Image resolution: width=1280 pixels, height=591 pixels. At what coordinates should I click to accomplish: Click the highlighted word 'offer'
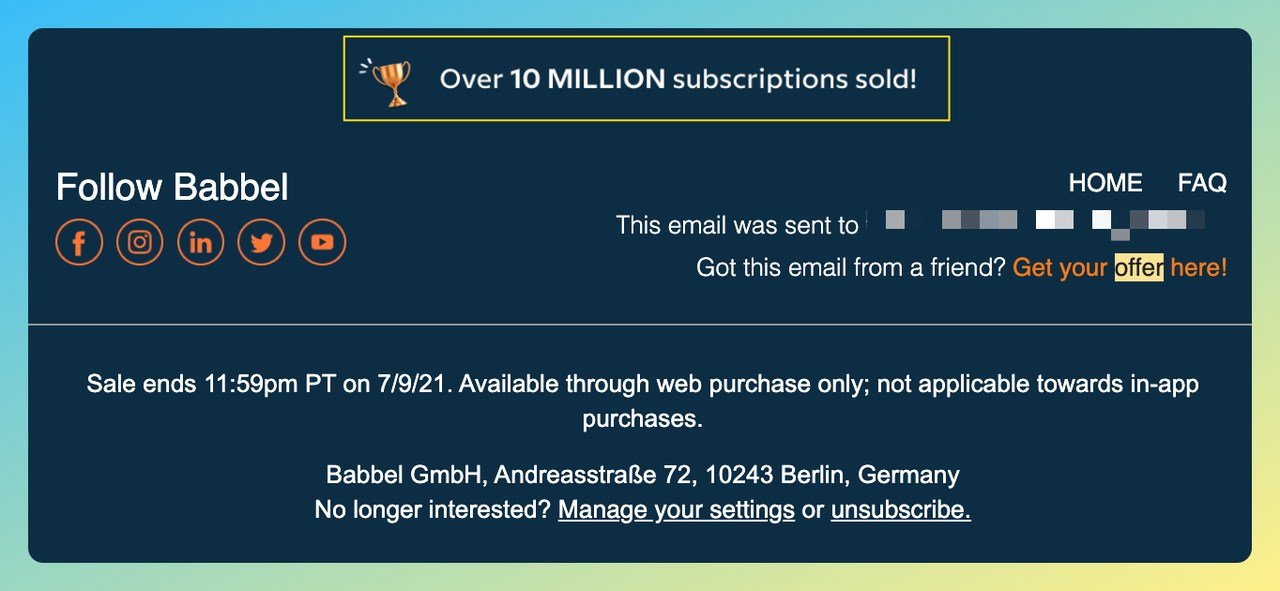point(1139,268)
